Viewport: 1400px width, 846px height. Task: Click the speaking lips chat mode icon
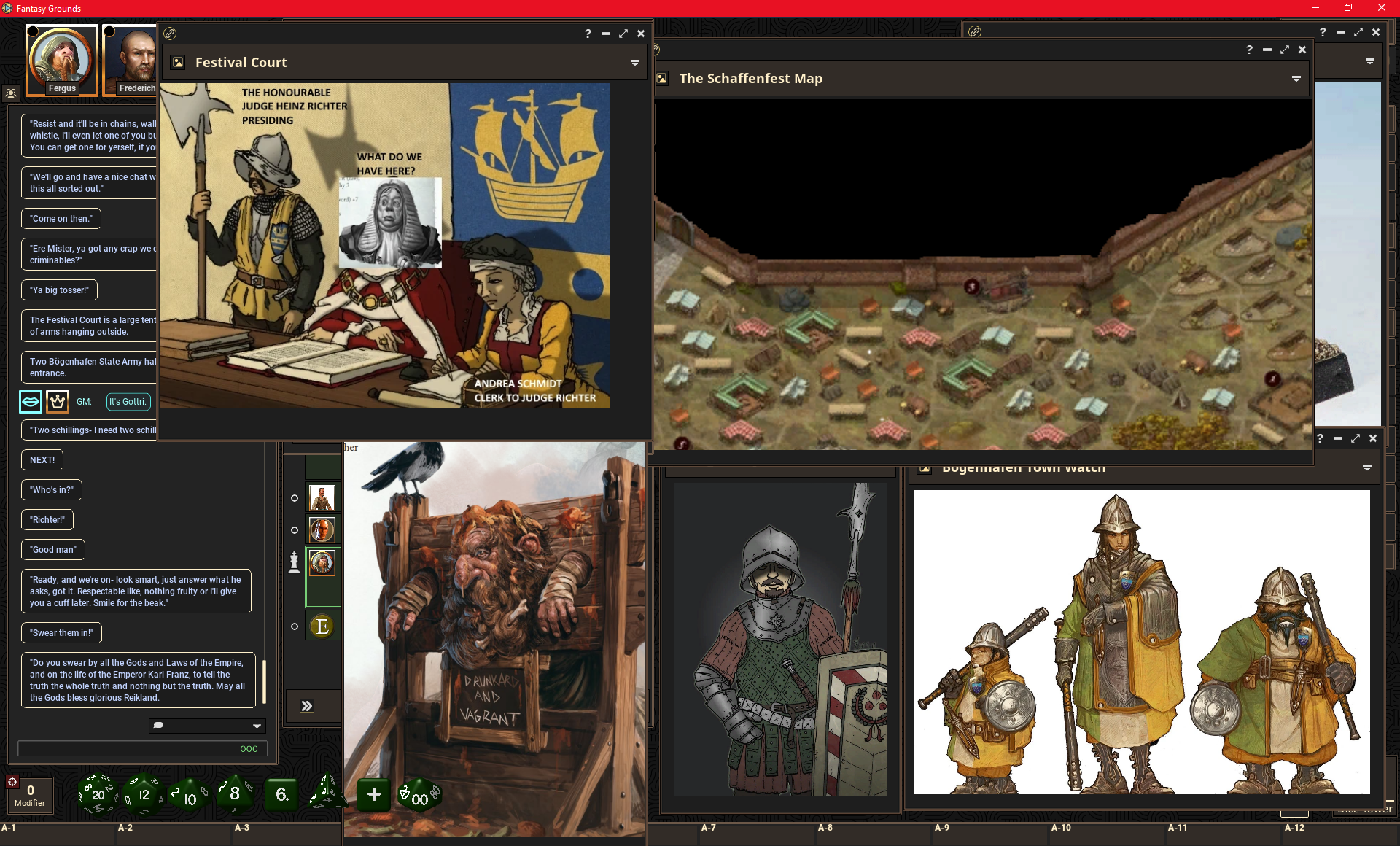coord(31,401)
